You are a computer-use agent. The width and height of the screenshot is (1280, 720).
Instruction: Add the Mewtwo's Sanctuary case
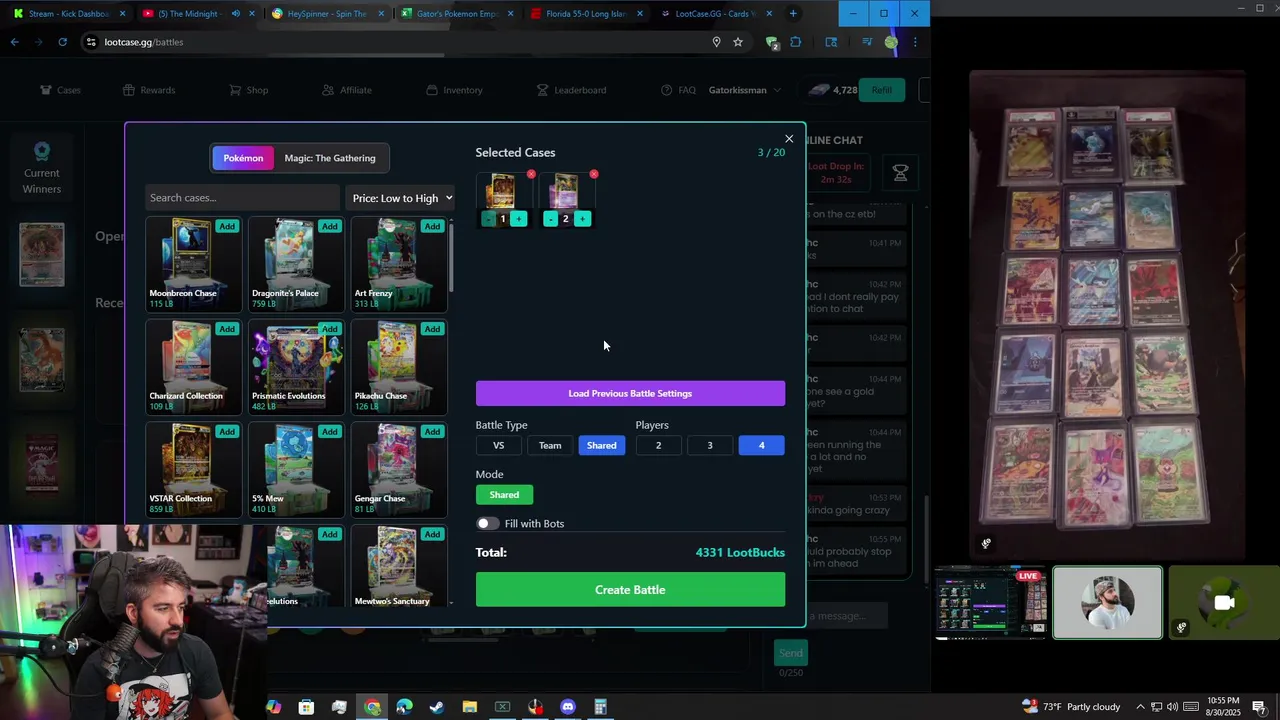[431, 534]
